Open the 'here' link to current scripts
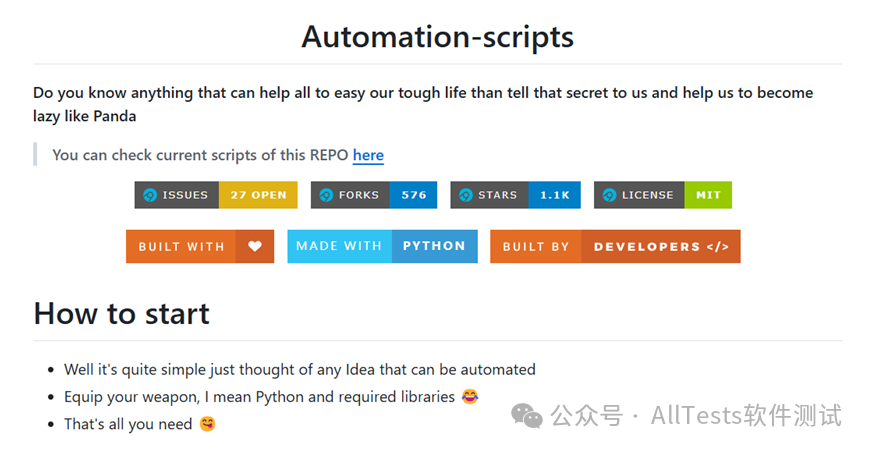 [x=368, y=155]
